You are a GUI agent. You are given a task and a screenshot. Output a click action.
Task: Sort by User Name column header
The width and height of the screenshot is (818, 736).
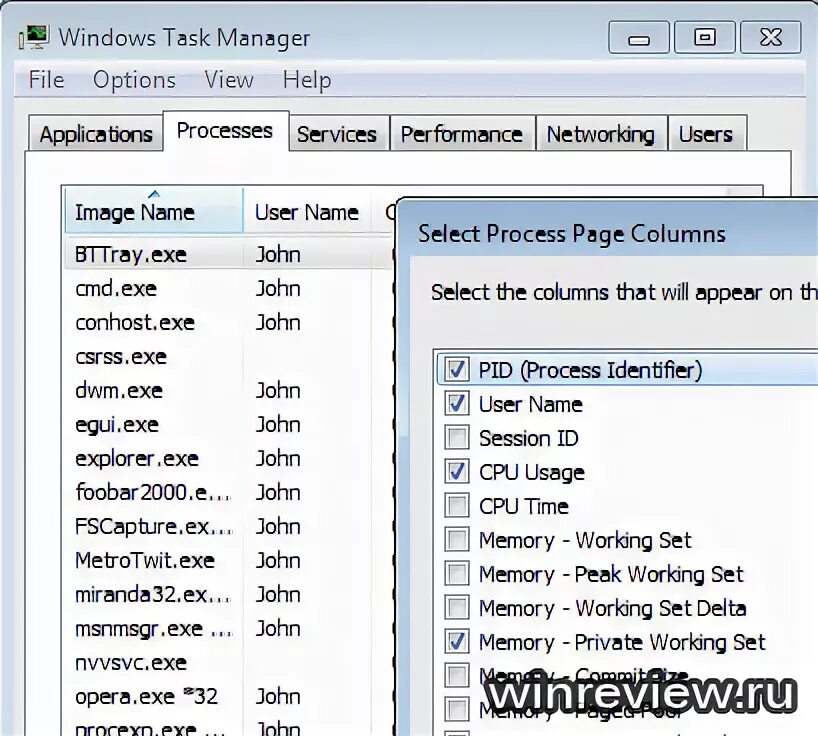coord(307,211)
